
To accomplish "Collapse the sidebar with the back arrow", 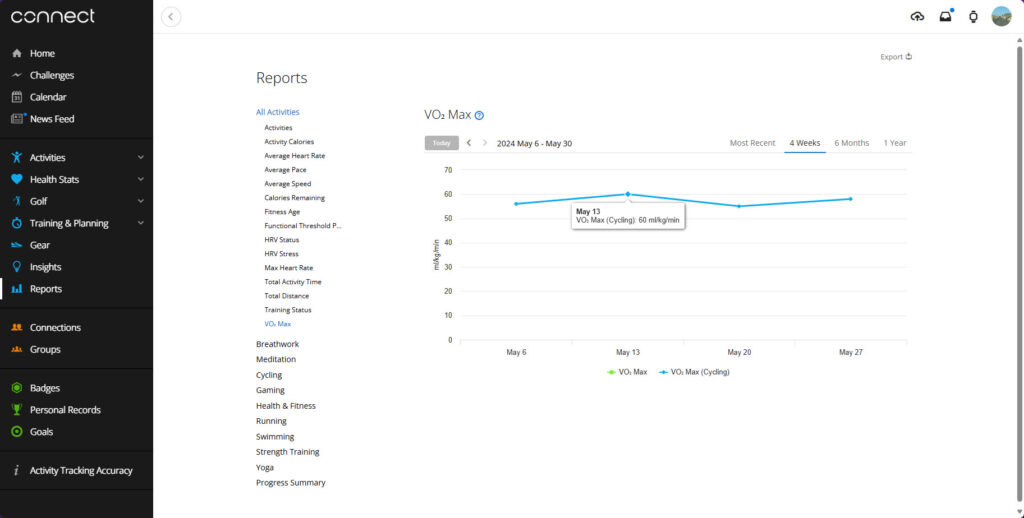I will coord(171,17).
